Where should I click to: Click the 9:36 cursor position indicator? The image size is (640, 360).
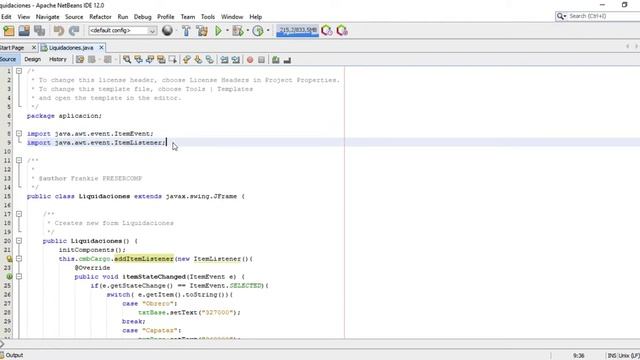pos(578,356)
